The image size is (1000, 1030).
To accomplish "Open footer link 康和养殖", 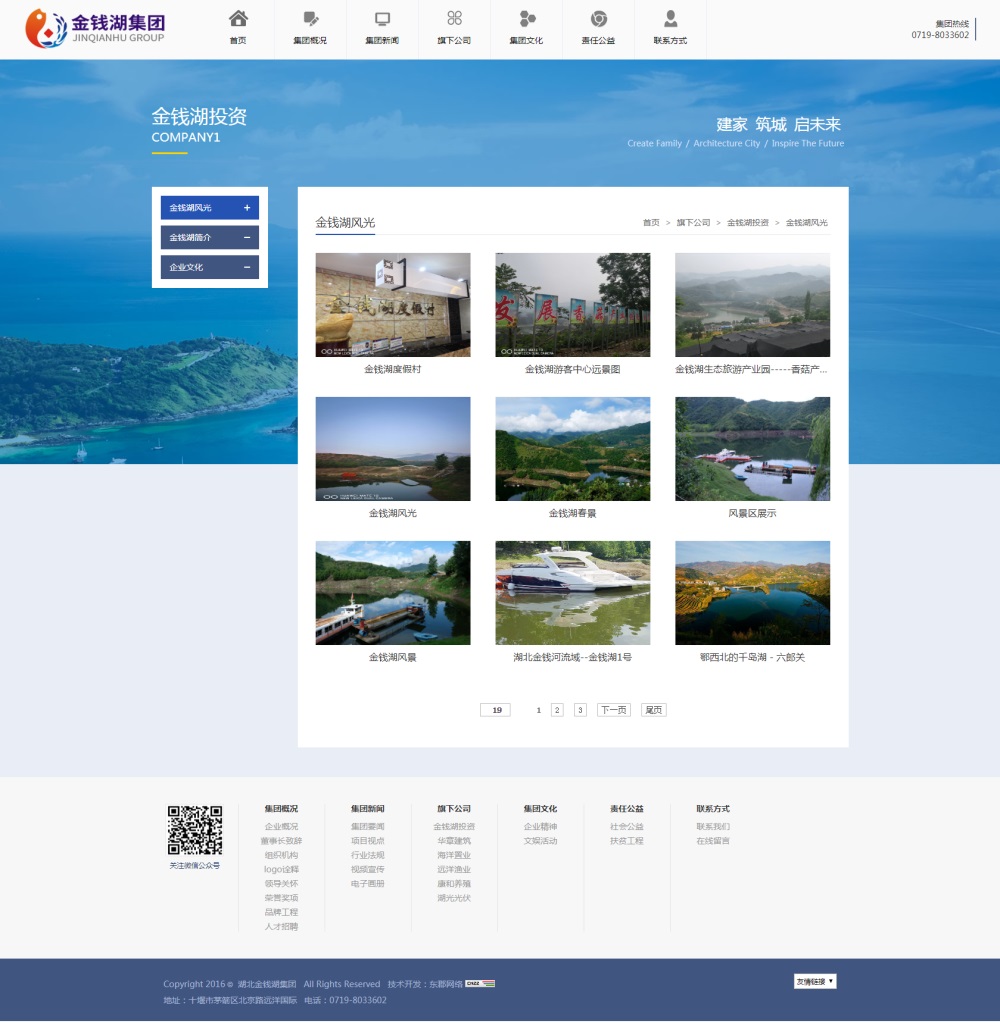I will click(454, 884).
